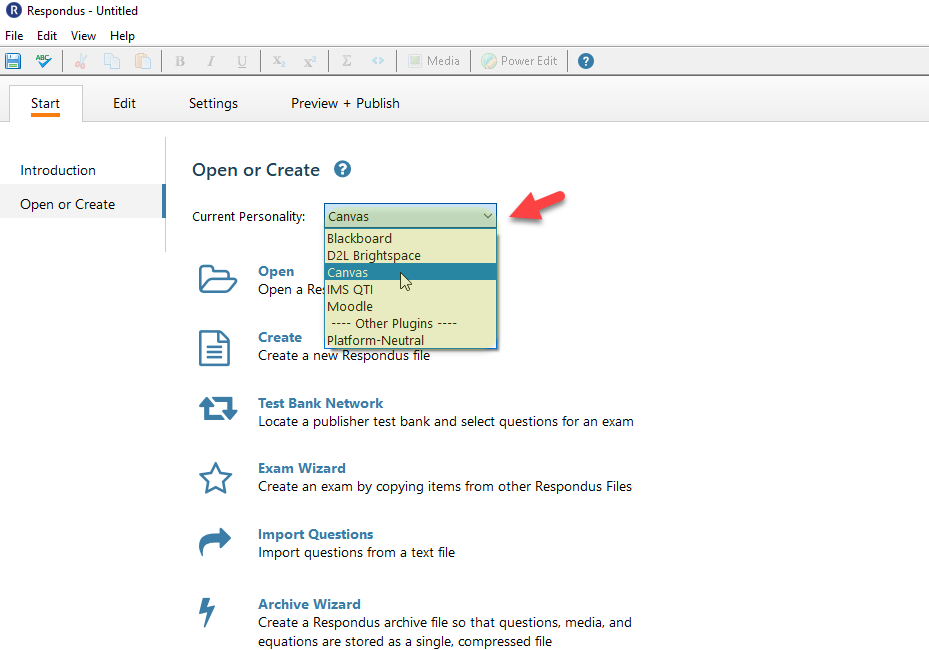
Task: Apply superscript formatting icon
Action: point(310,61)
